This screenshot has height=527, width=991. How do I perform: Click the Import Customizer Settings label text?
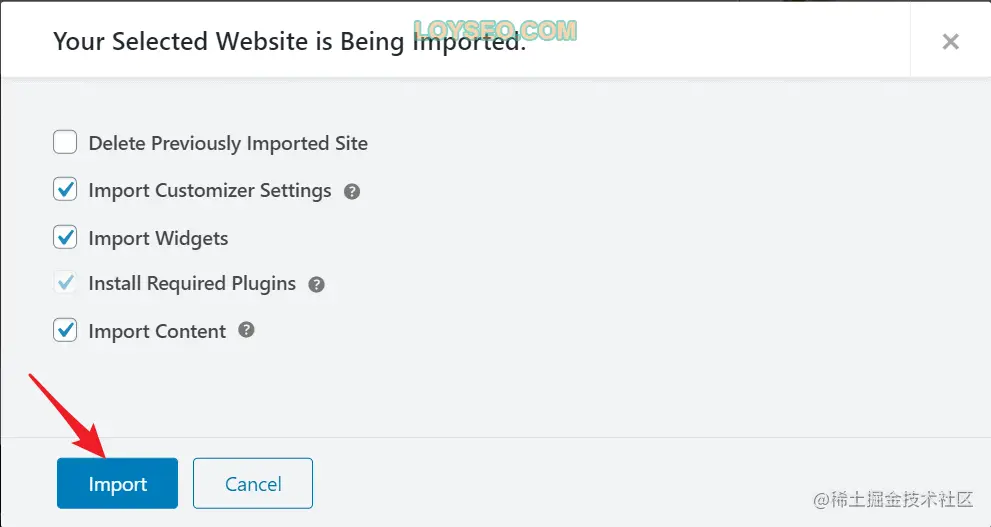click(210, 191)
